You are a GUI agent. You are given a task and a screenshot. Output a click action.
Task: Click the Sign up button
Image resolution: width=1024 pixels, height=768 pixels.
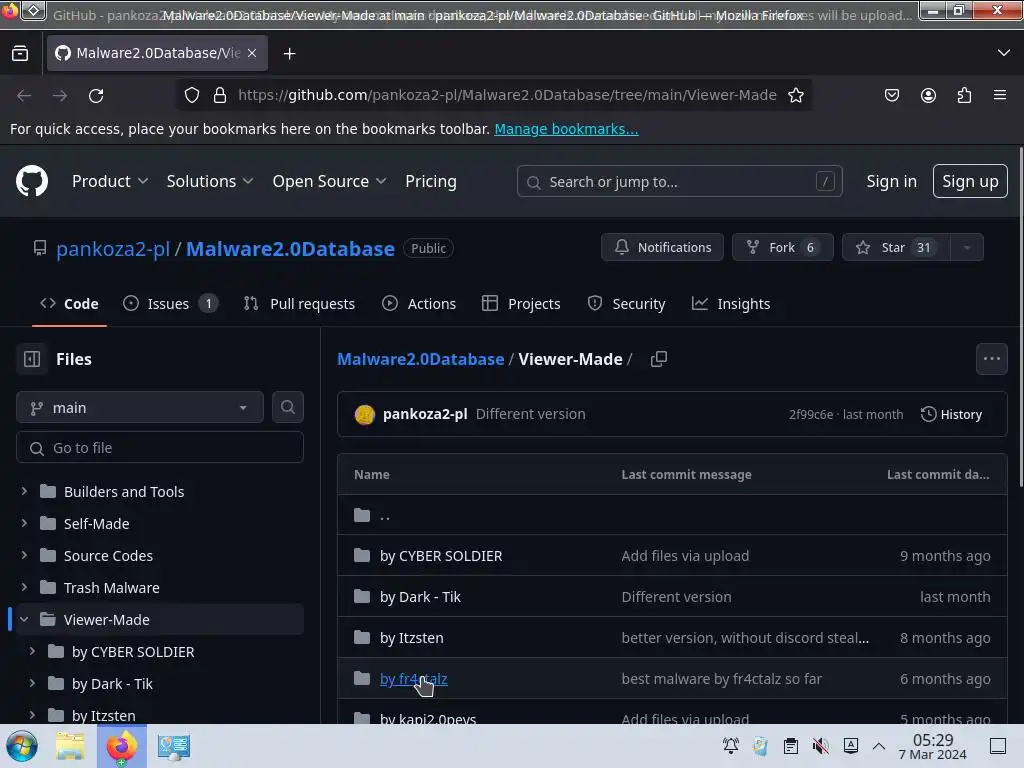(x=970, y=181)
